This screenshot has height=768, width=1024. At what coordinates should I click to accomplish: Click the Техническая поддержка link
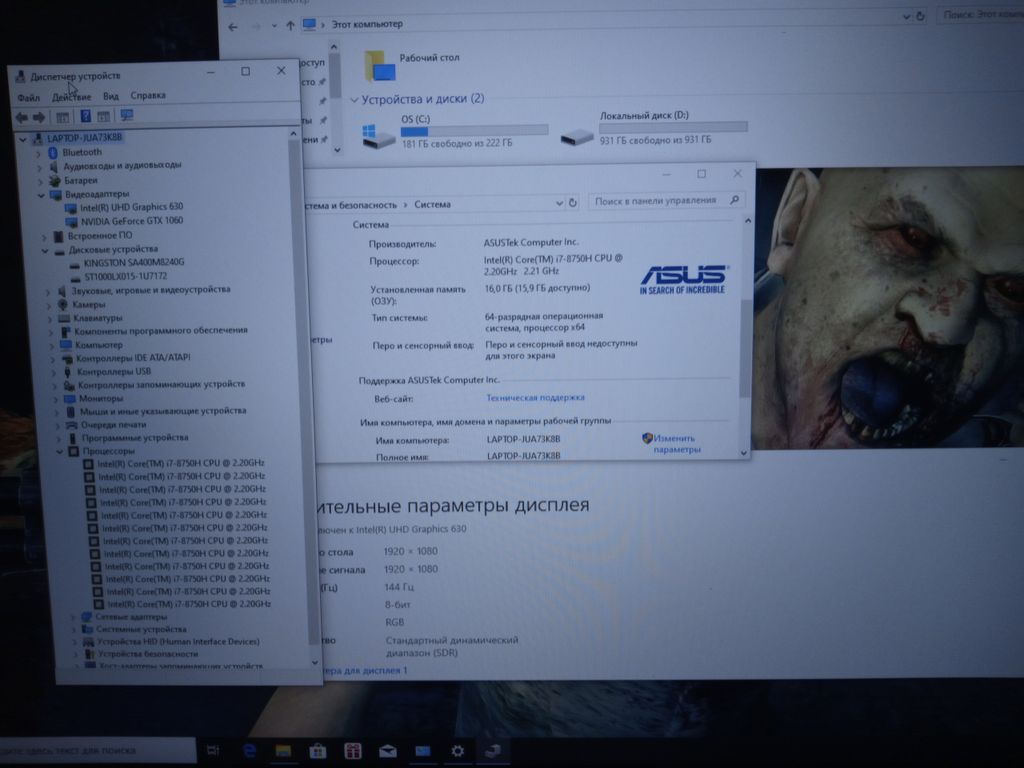[535, 397]
